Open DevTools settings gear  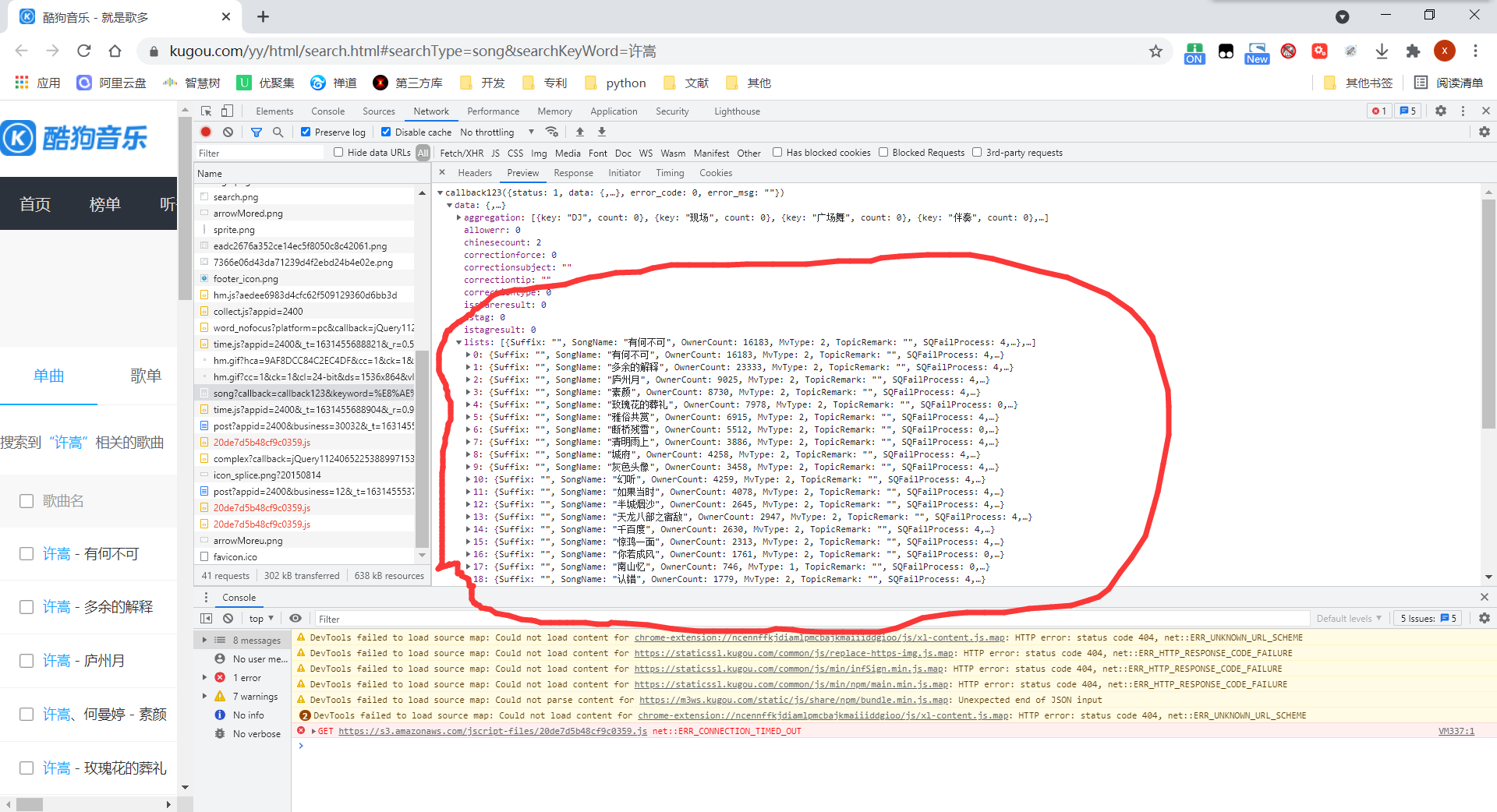pos(1441,111)
